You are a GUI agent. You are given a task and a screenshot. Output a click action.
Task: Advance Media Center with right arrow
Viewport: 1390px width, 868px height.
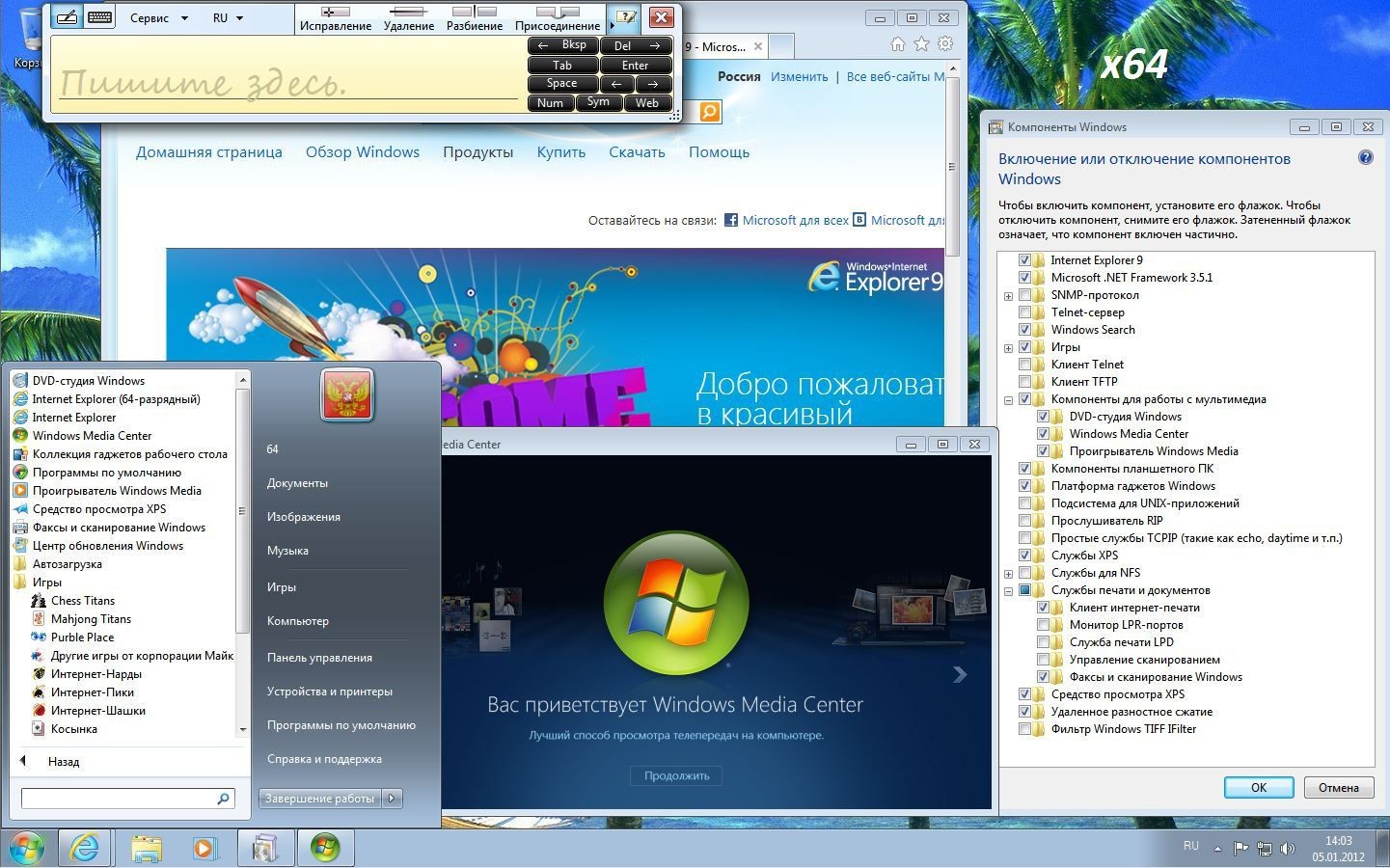point(960,675)
